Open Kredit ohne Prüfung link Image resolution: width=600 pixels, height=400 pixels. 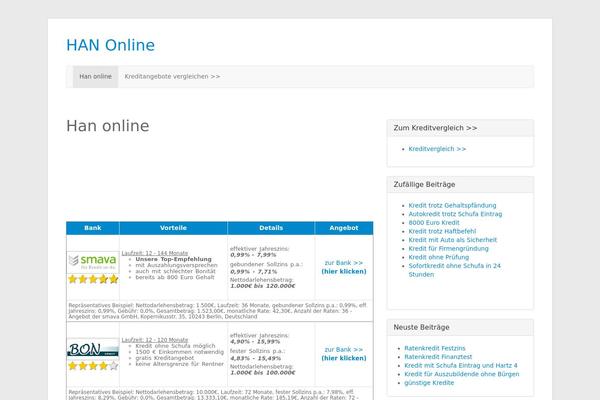(x=439, y=257)
